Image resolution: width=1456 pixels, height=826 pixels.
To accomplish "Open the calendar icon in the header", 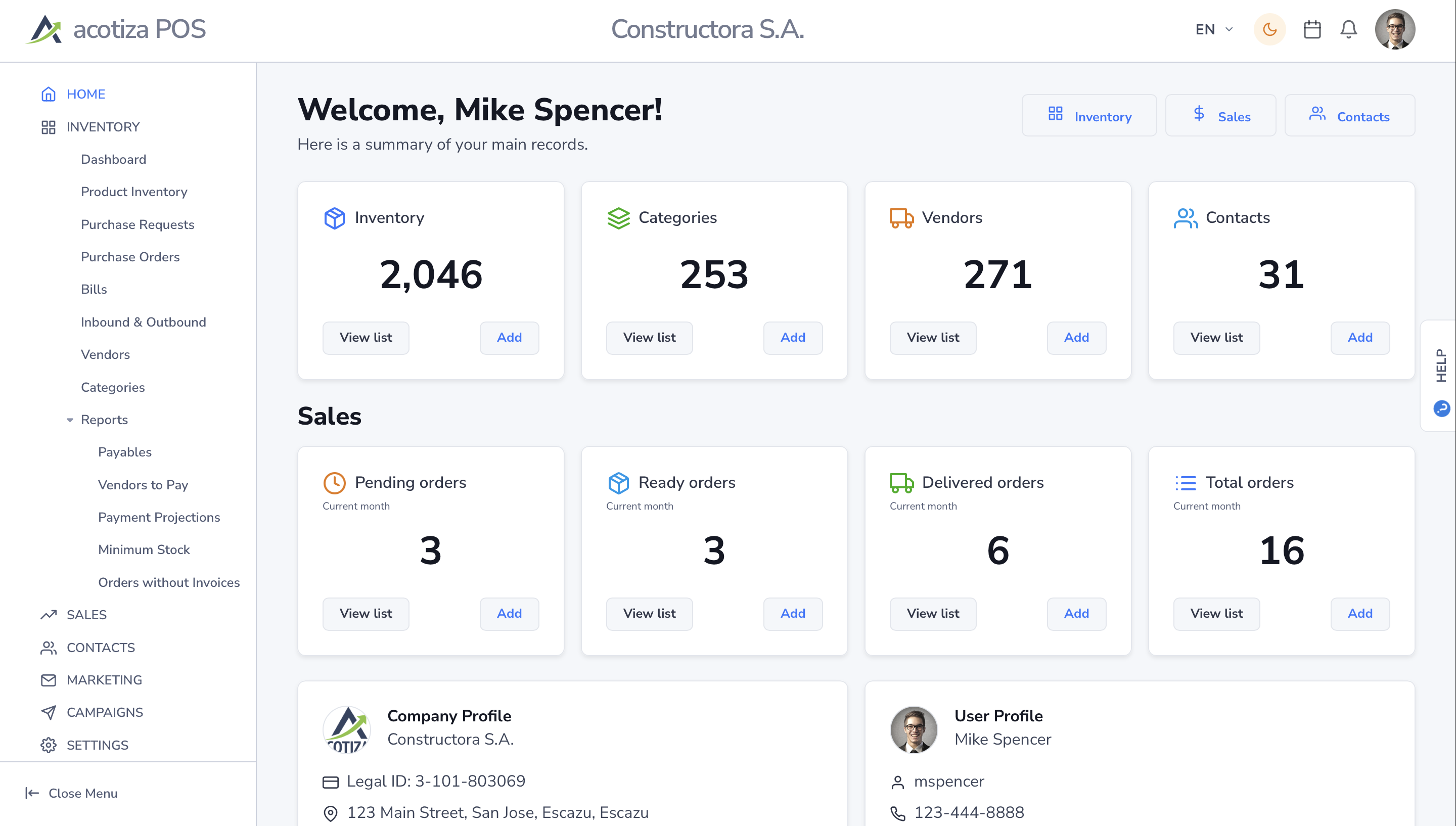I will 1312,29.
